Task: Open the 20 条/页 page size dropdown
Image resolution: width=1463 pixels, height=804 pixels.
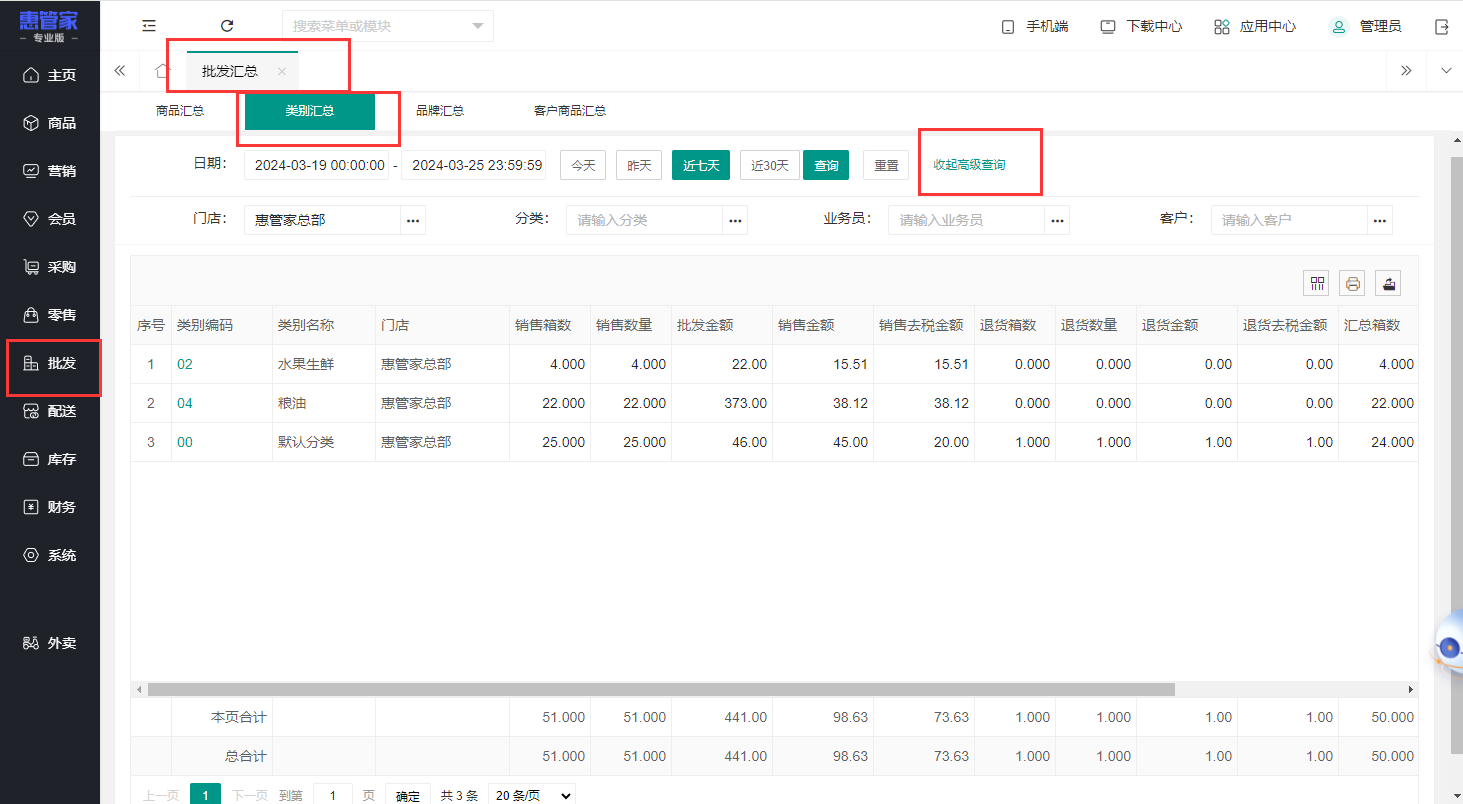Action: (x=532, y=796)
